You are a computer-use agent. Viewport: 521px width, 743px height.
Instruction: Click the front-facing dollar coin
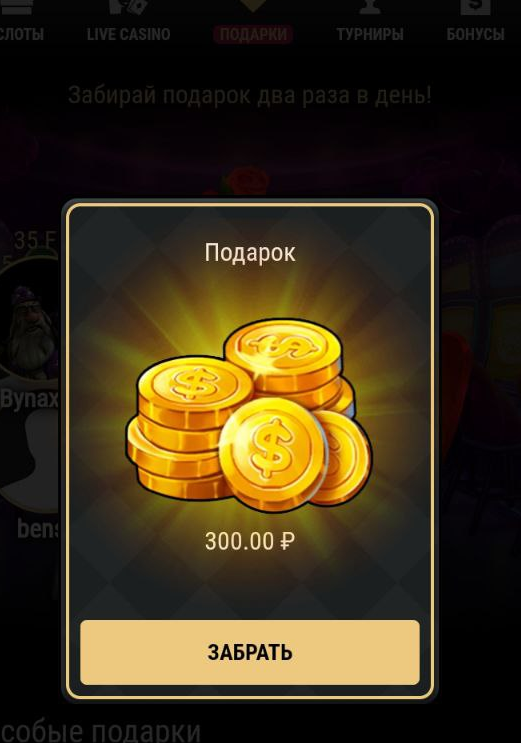coord(273,454)
